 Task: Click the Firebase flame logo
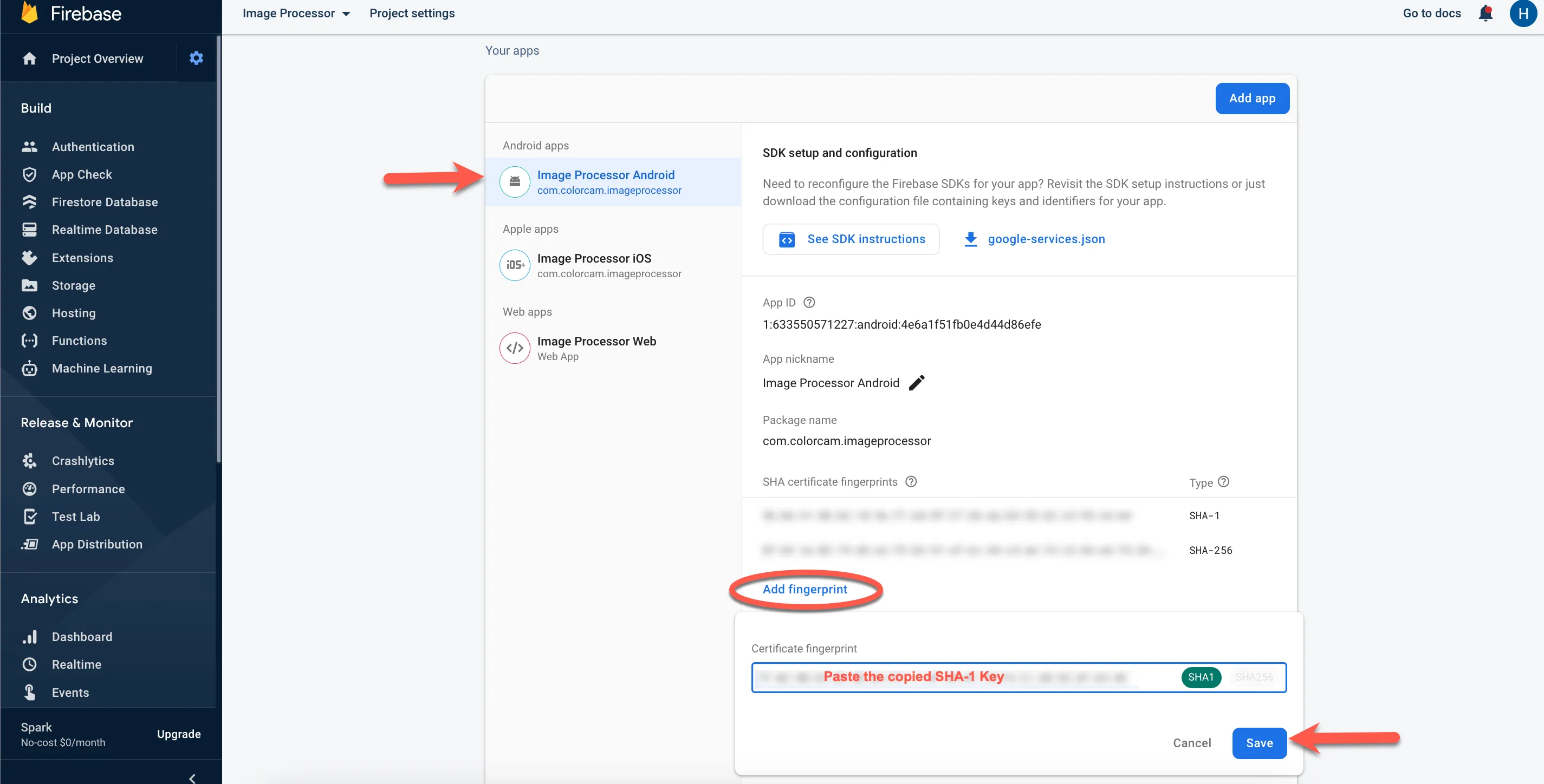click(x=29, y=12)
